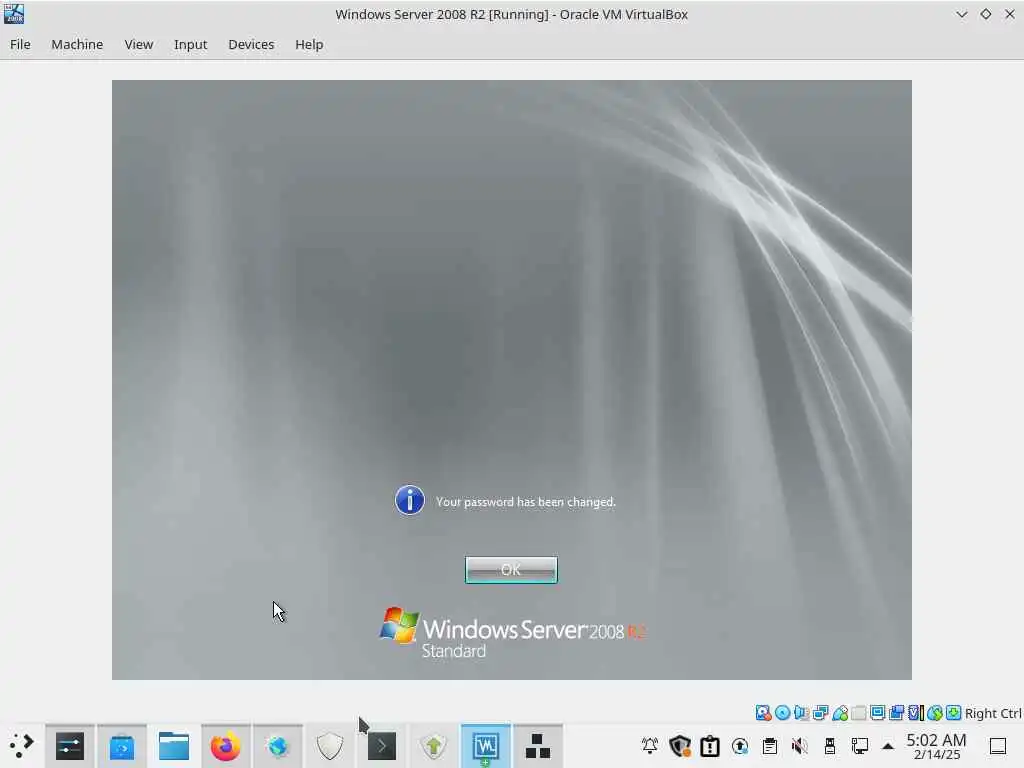Image resolution: width=1024 pixels, height=768 pixels.
Task: Open the Dolphin file manager
Action: click(174, 746)
